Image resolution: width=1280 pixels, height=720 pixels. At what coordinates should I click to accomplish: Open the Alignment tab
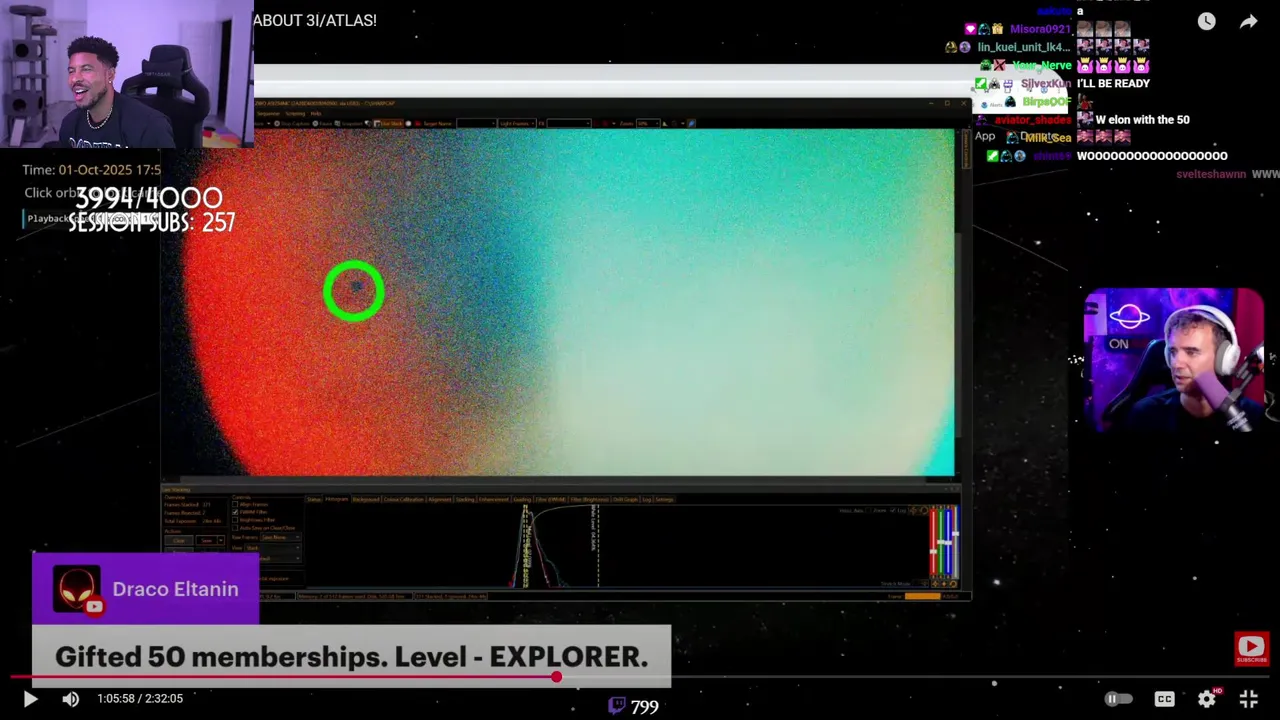[440, 499]
